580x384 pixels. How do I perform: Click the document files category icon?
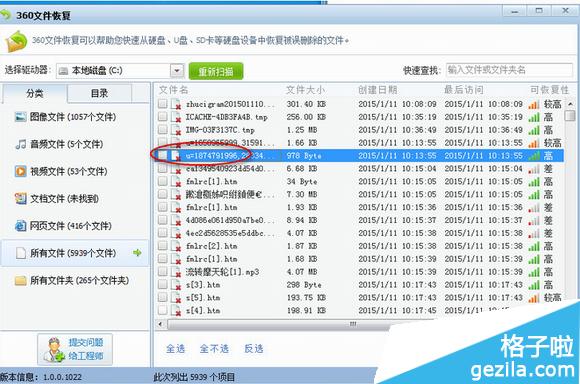[20, 199]
